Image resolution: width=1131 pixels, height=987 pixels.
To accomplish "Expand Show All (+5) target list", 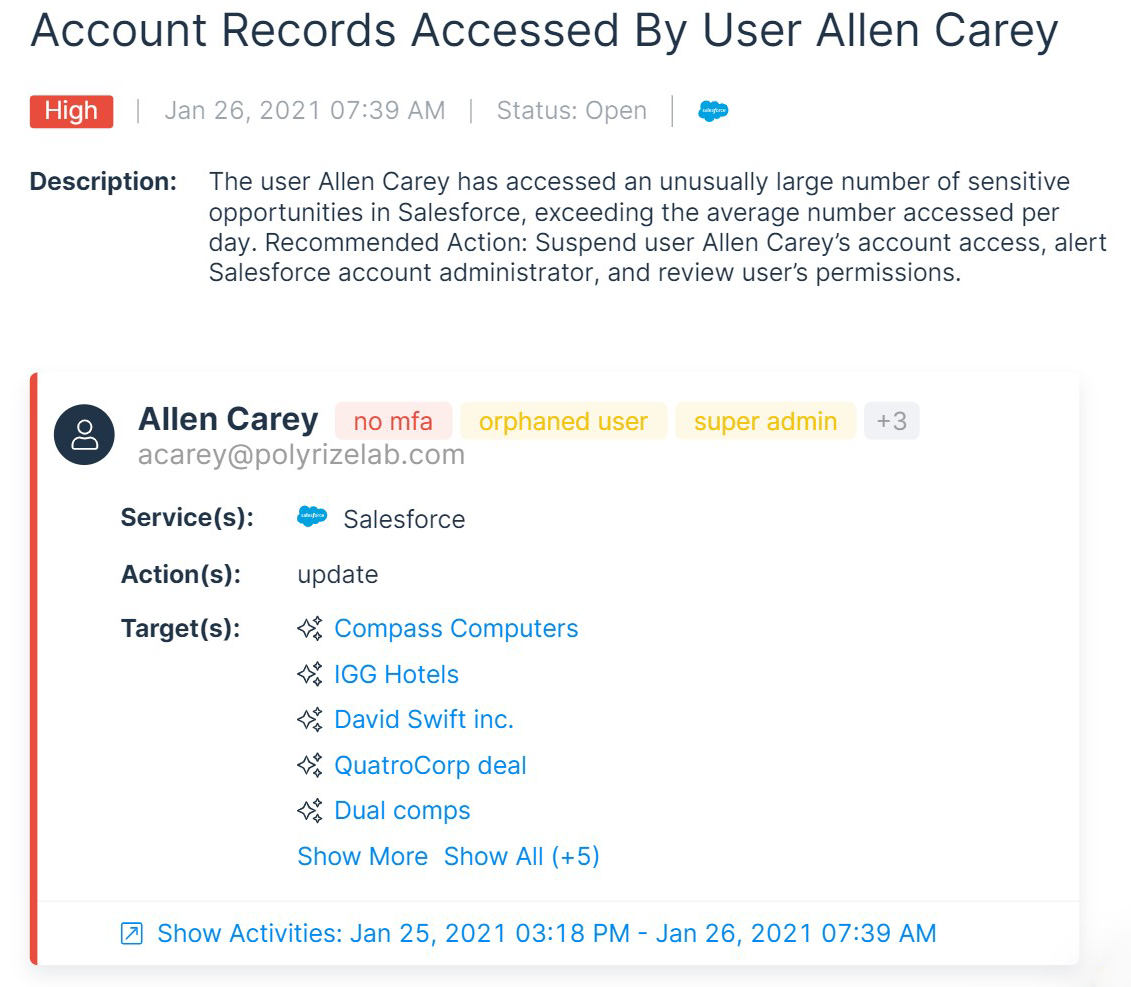I will tap(521, 856).
